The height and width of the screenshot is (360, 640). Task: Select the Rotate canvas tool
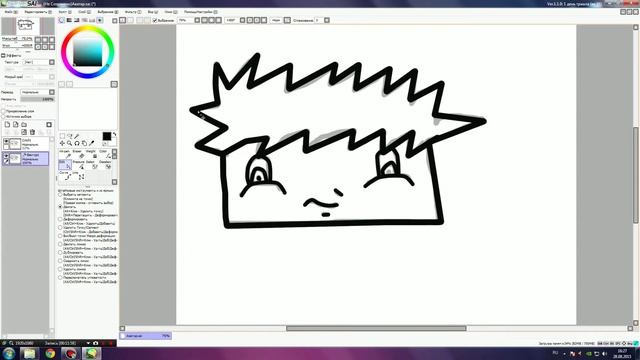[x=77, y=143]
